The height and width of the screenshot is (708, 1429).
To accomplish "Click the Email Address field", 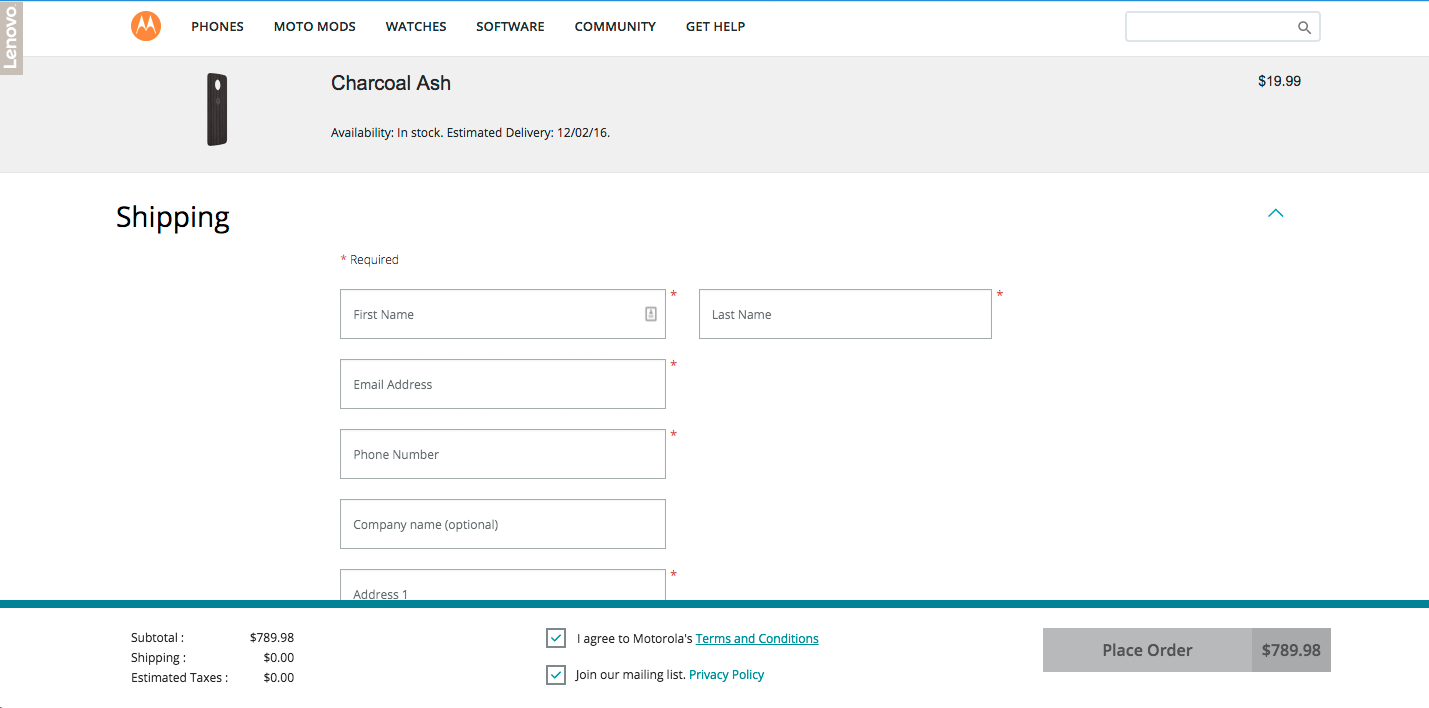I will 503,384.
